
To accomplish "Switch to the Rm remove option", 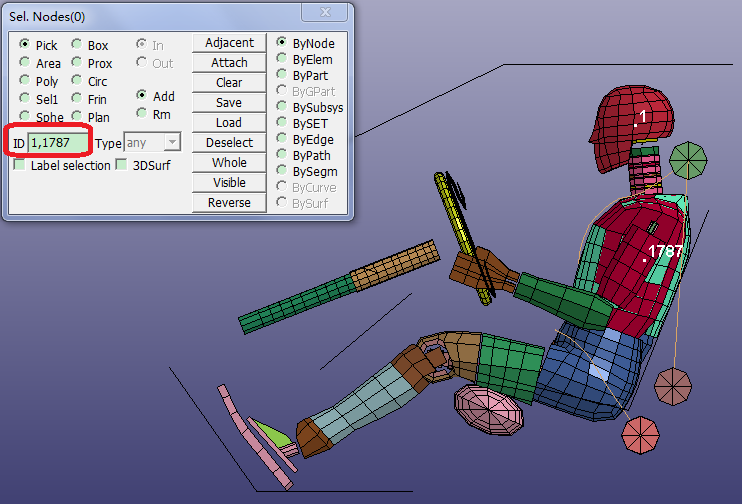I will click(x=142, y=114).
